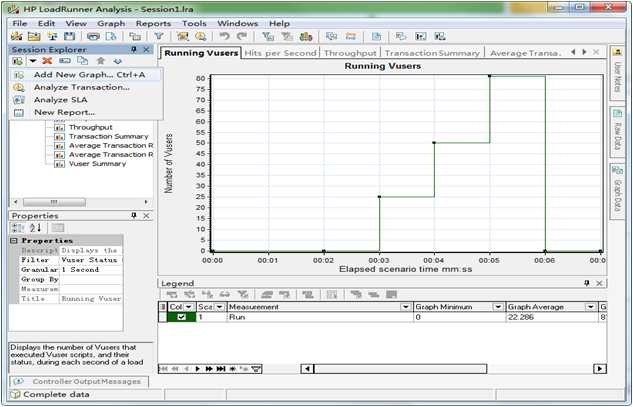The height and width of the screenshot is (407, 633).
Task: Click the undo arrow toolbar icon
Action: [224, 36]
